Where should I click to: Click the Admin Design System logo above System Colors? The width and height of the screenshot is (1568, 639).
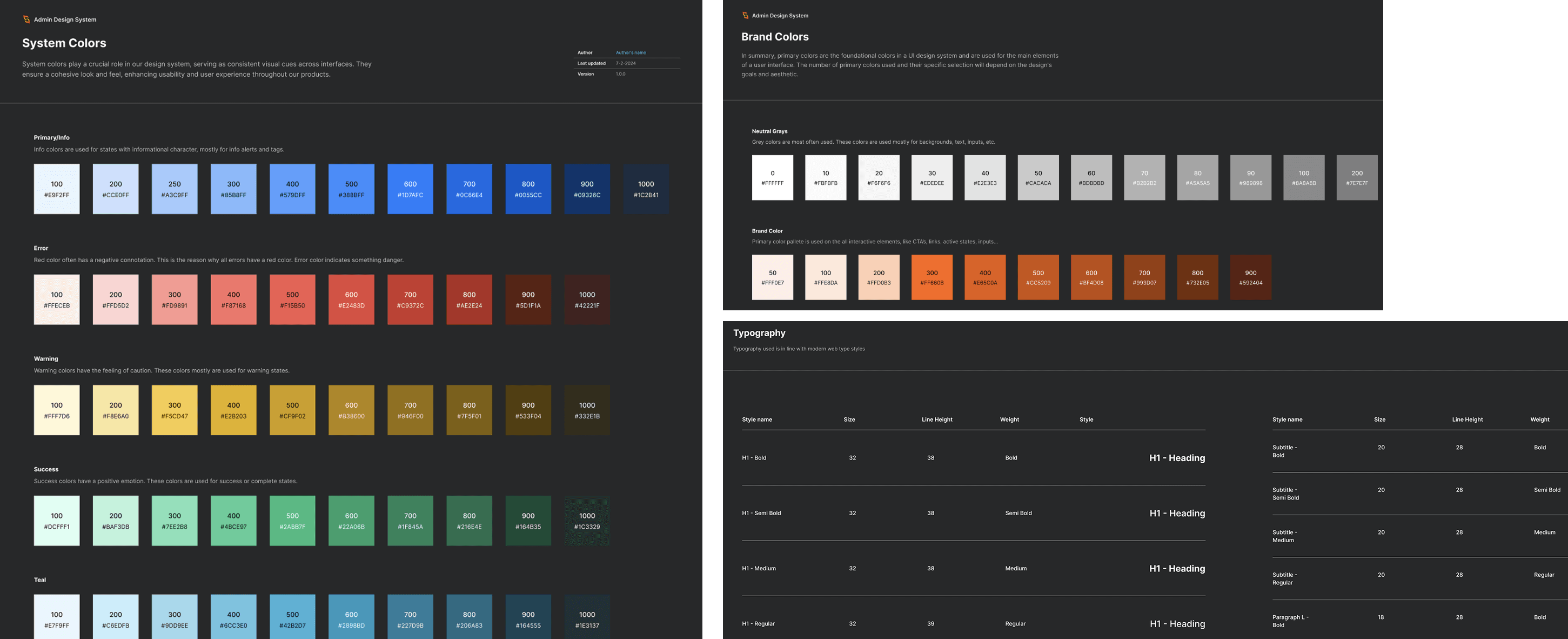tap(27, 19)
